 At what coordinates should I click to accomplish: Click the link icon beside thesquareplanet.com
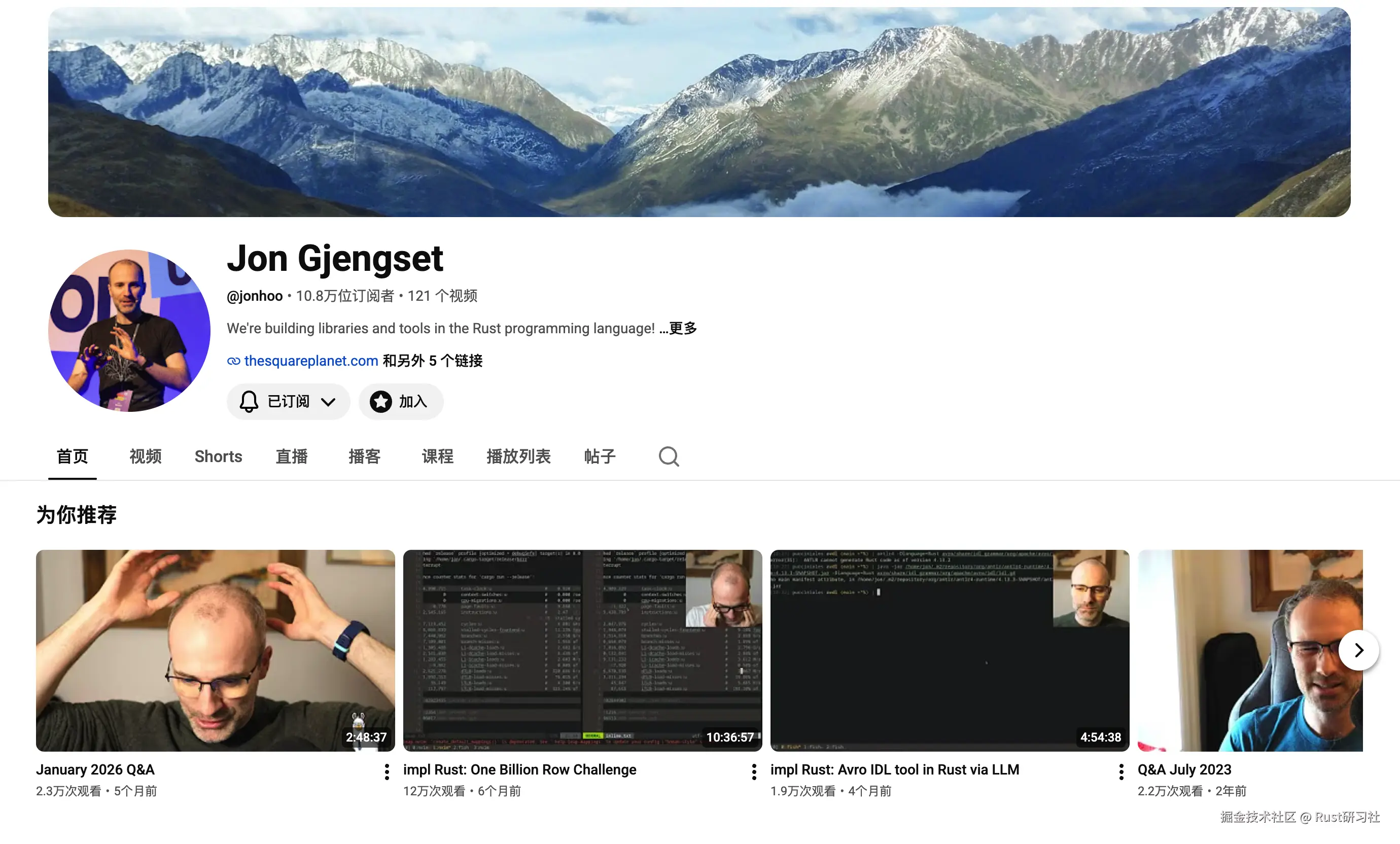(x=233, y=361)
